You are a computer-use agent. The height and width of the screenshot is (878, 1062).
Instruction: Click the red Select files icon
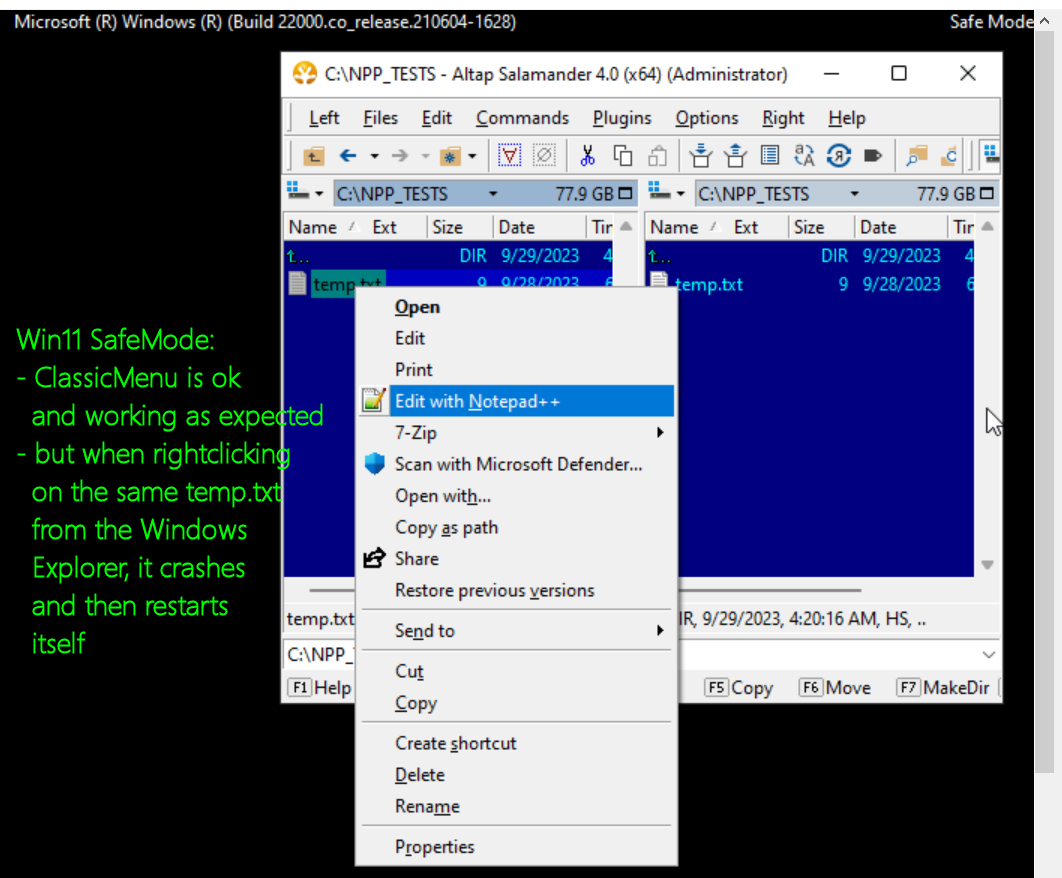(509, 156)
